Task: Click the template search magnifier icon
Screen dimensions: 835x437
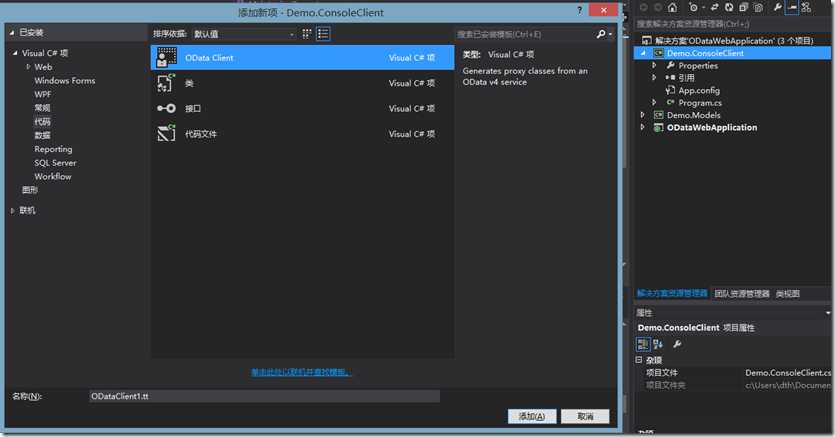Action: click(601, 34)
